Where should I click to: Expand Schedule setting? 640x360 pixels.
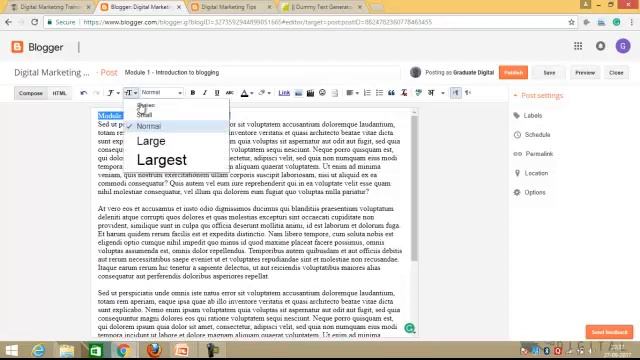point(532,135)
